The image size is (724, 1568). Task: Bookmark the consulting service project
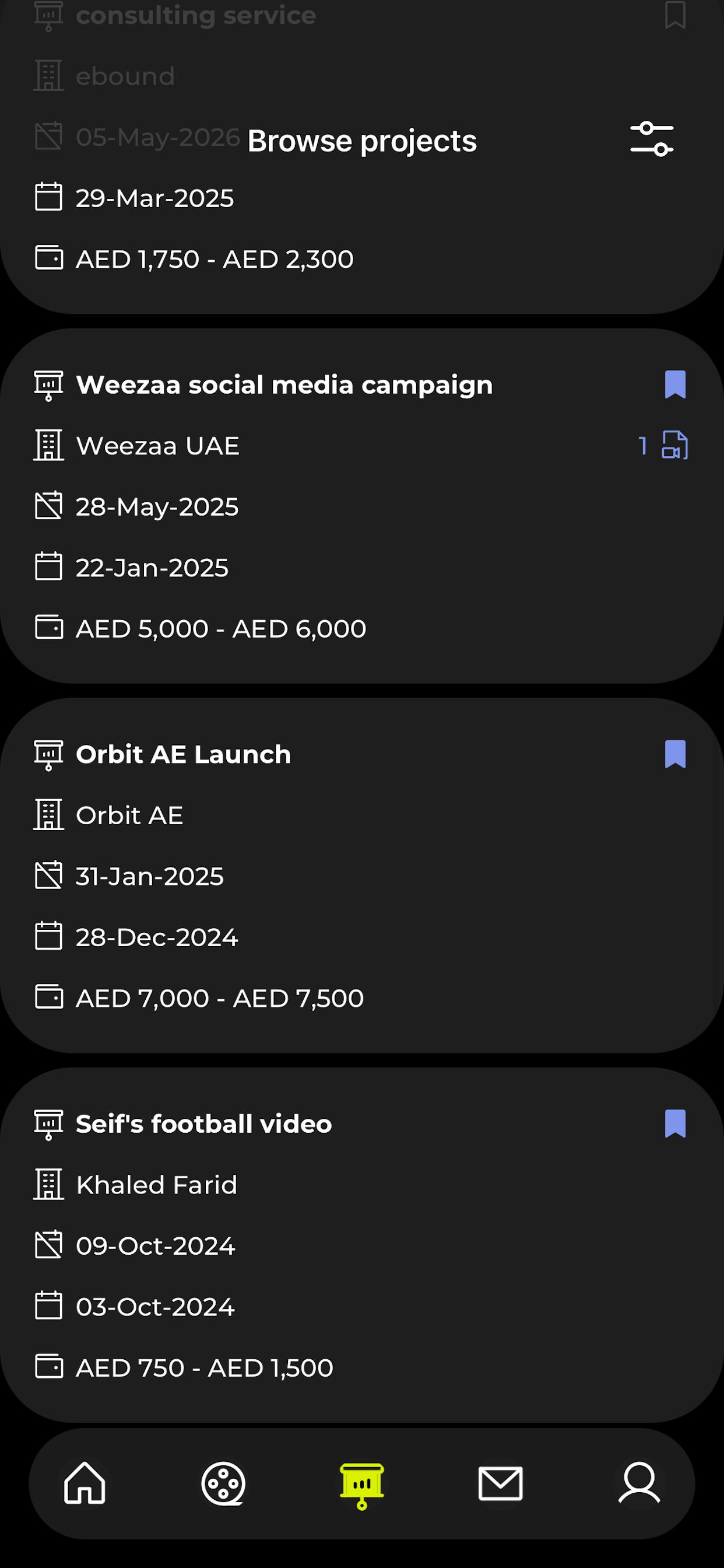click(x=674, y=15)
